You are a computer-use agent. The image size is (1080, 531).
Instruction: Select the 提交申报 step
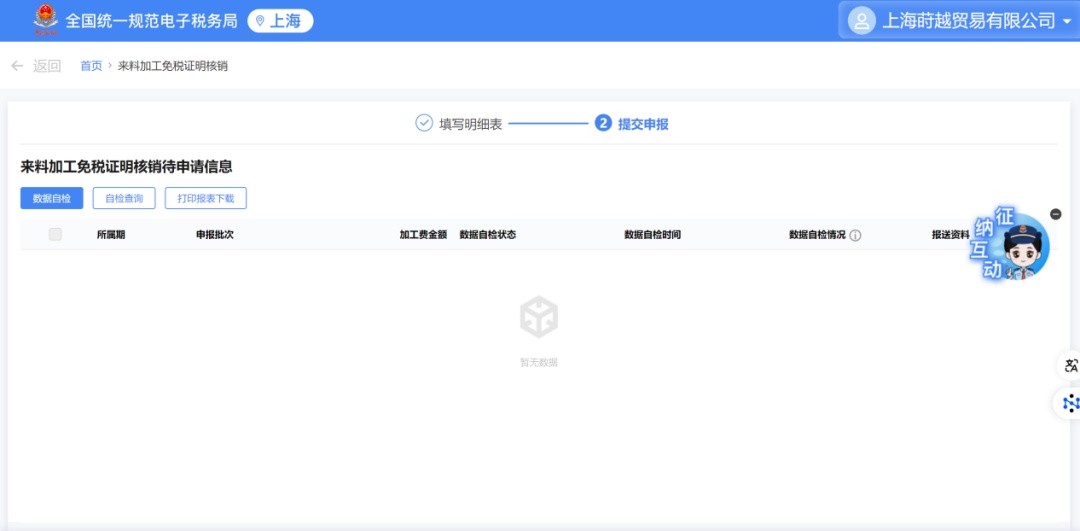tap(643, 124)
